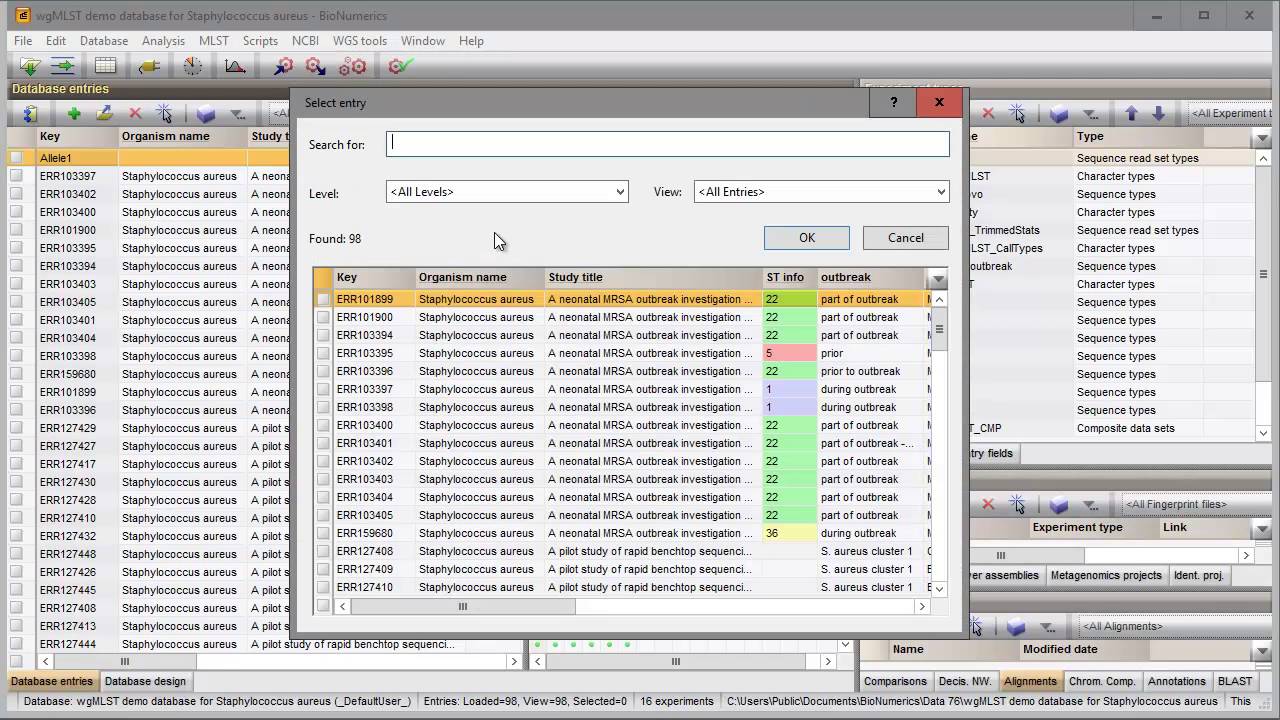Screen dimensions: 1280x720
Task: Switch to the Database design tab
Action: [145, 681]
